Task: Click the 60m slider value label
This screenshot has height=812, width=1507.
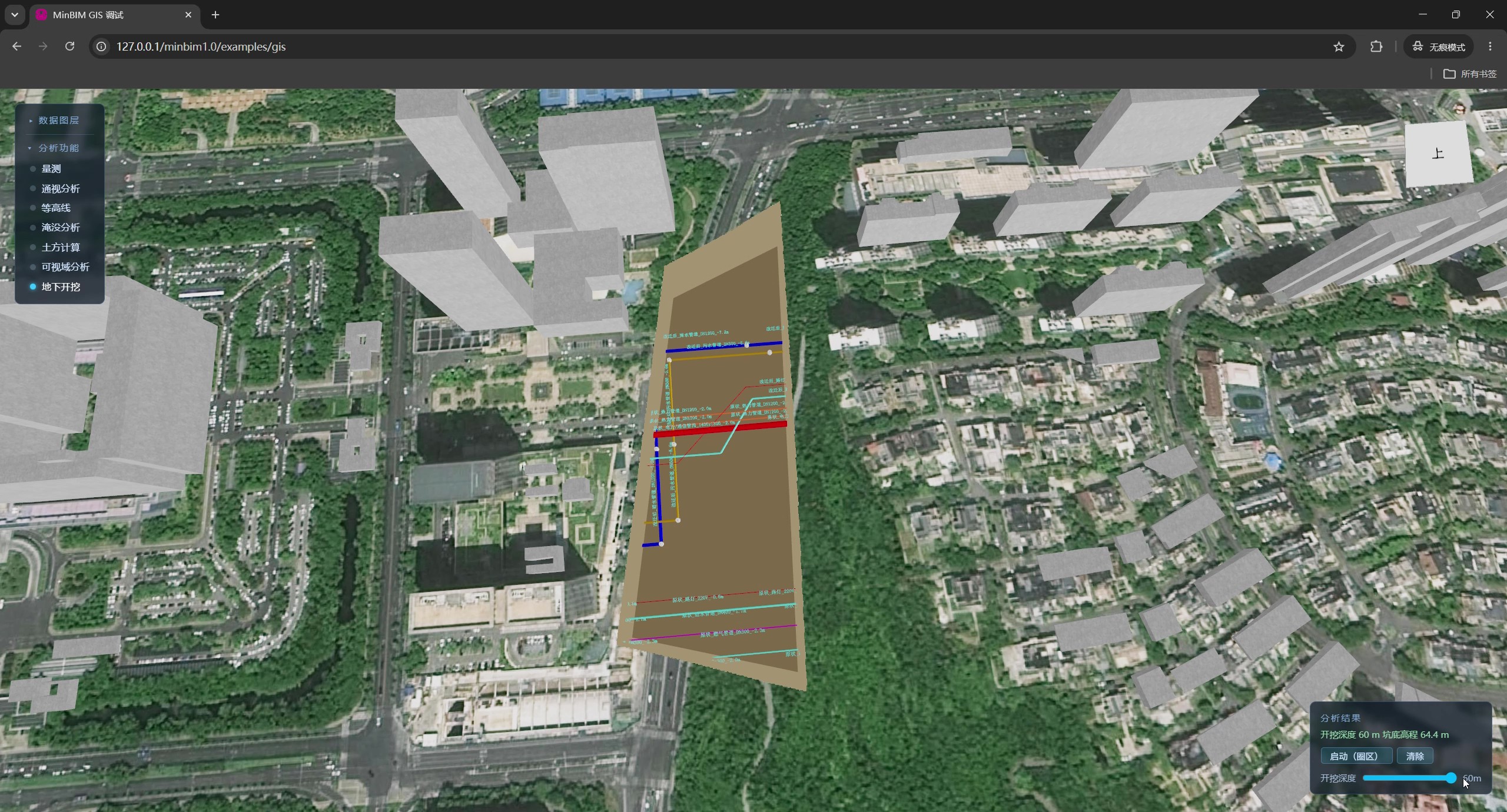Action: pos(1472,778)
